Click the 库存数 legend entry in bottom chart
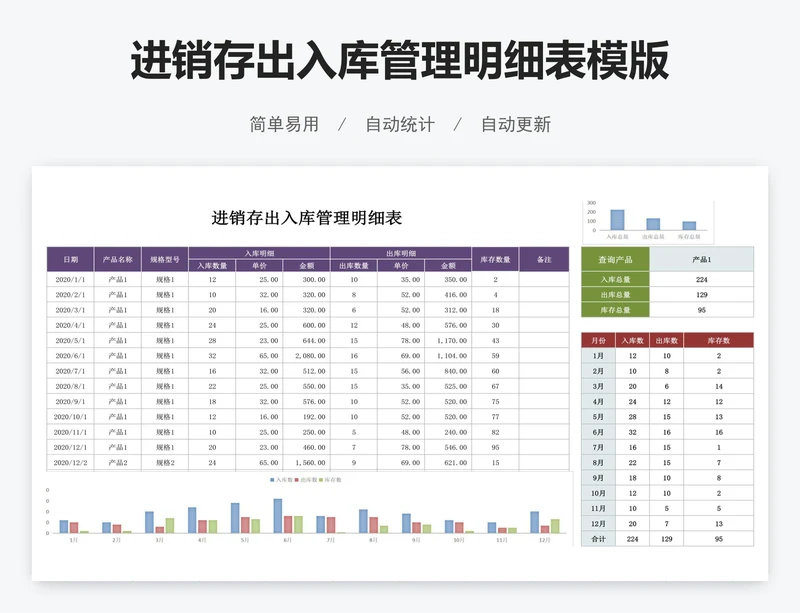 tap(331, 480)
